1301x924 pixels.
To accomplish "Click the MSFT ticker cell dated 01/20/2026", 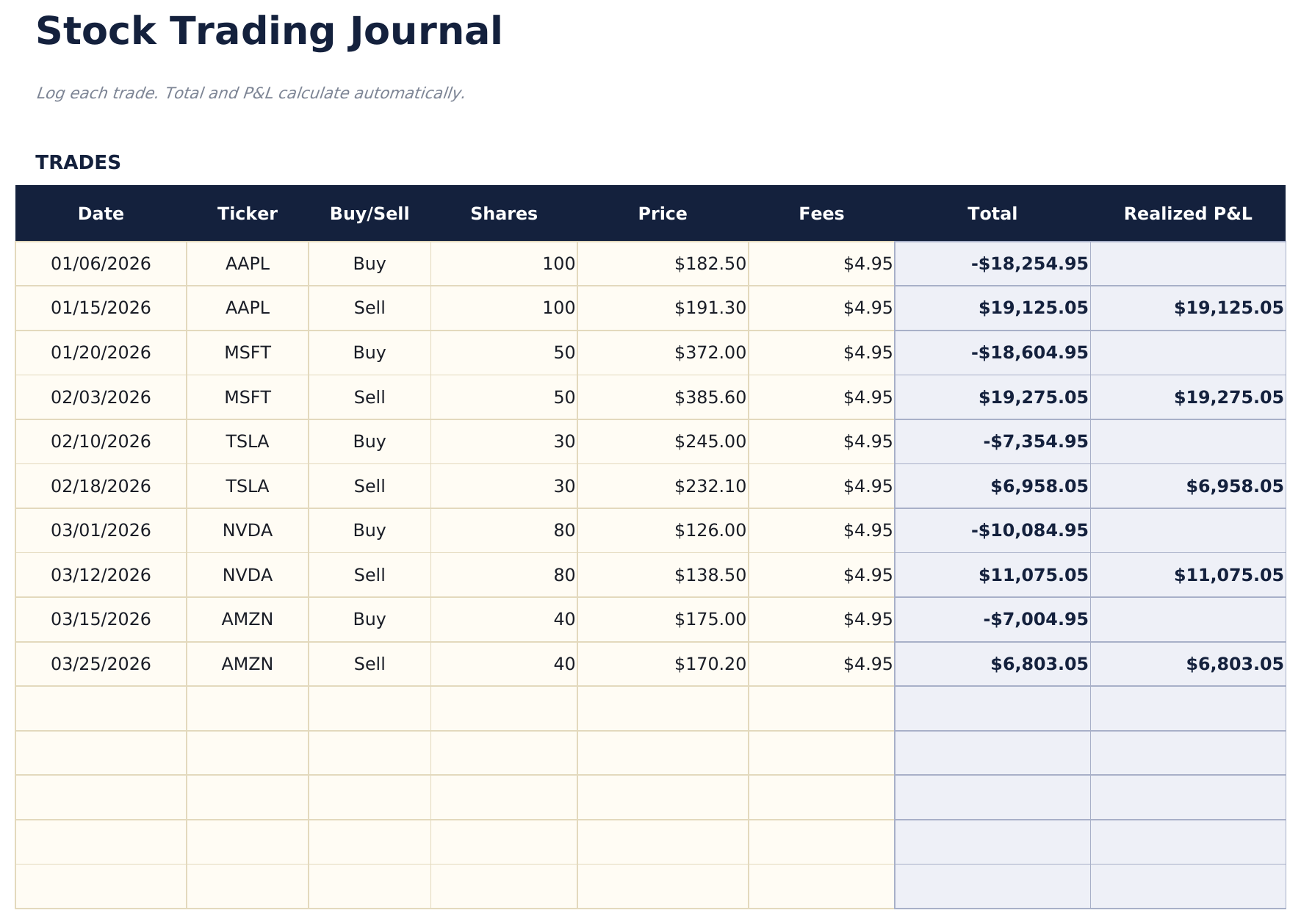I will pyautogui.click(x=248, y=353).
